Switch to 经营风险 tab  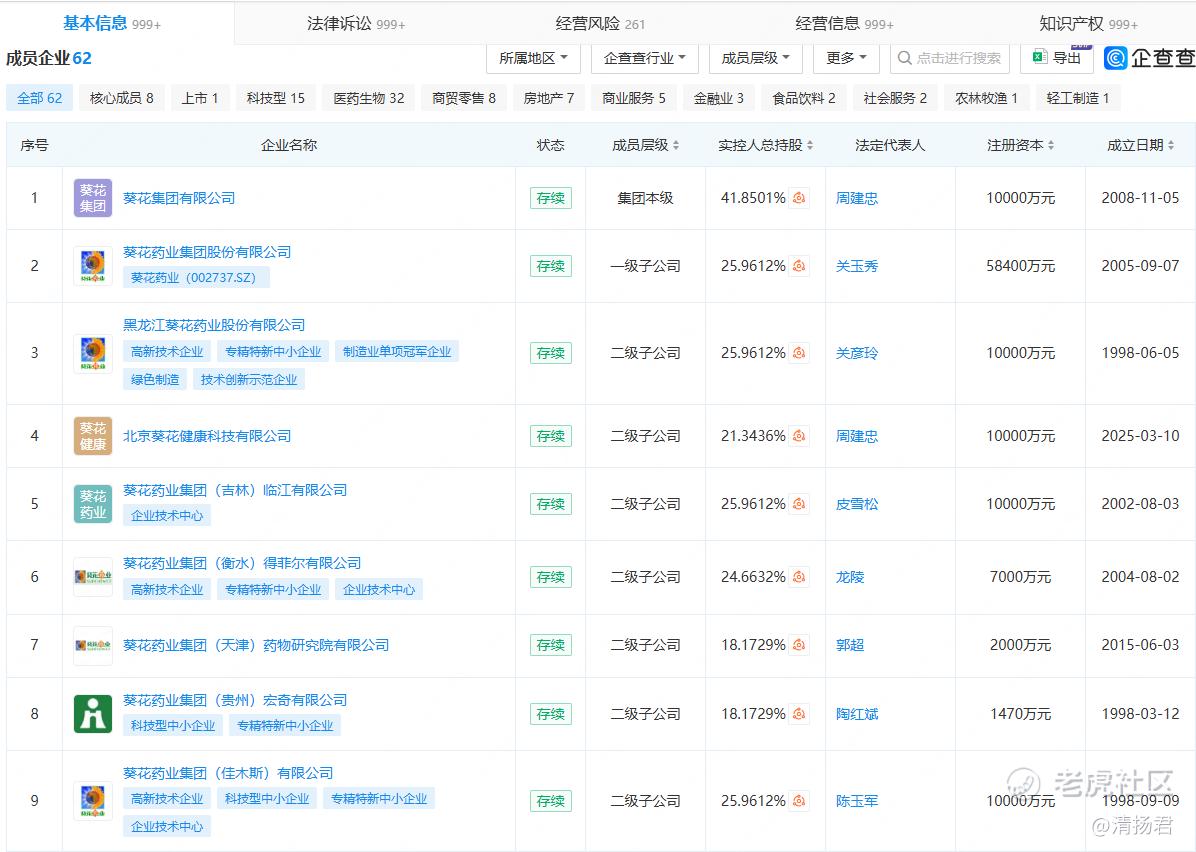(x=600, y=24)
